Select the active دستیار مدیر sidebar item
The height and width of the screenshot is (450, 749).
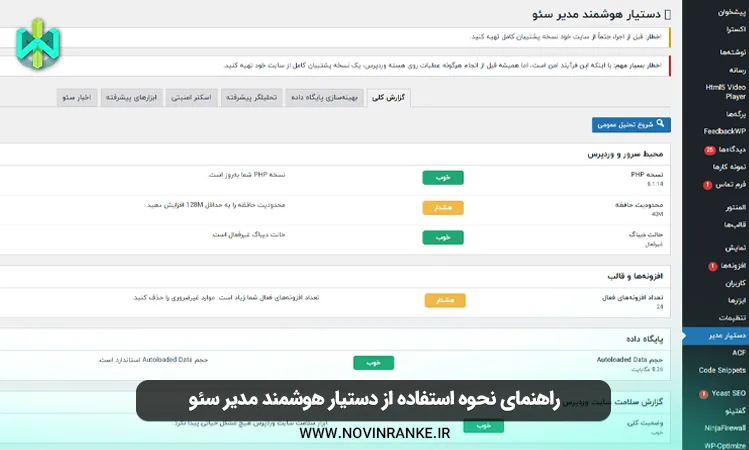point(716,335)
